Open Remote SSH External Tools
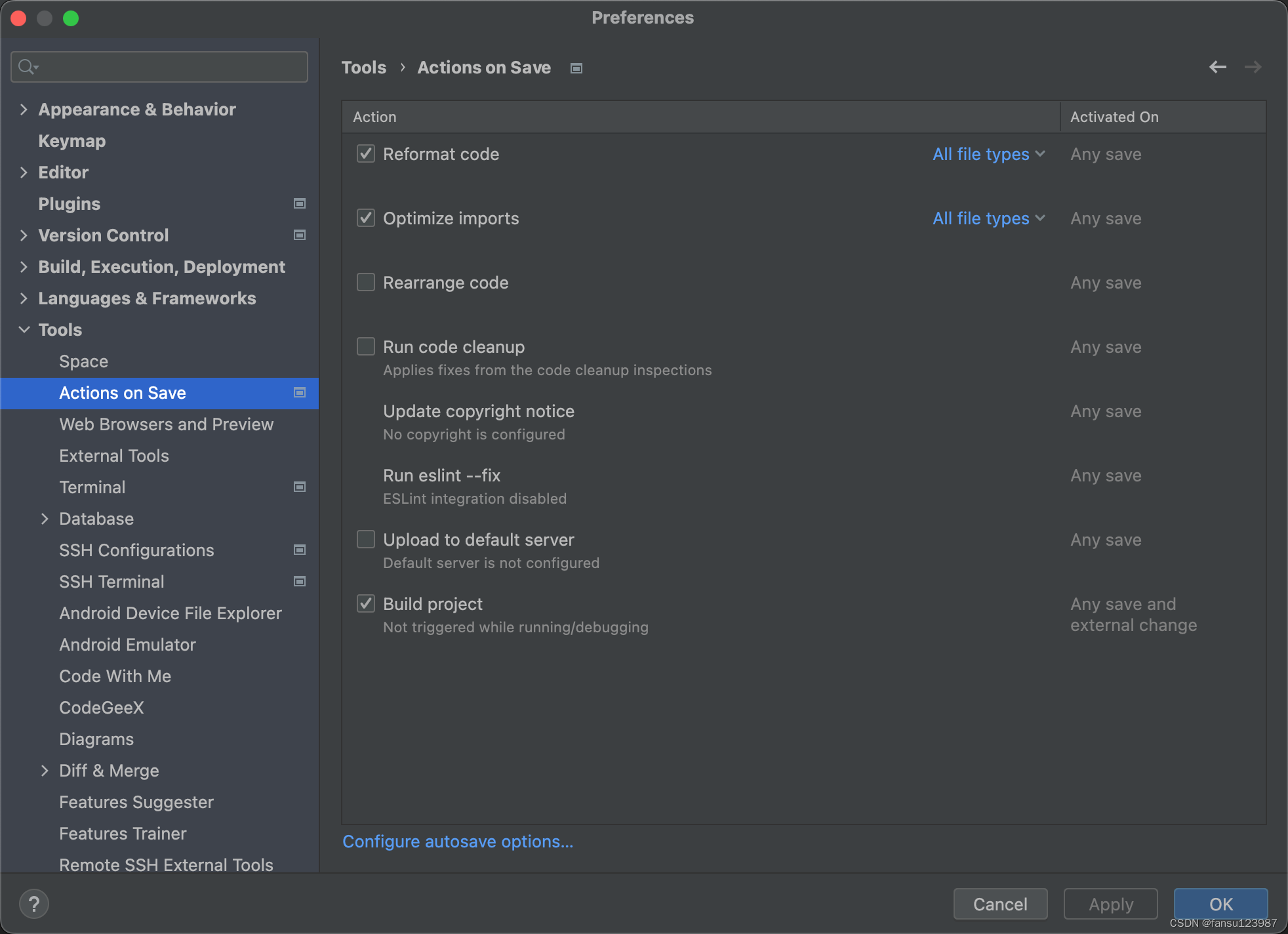1288x934 pixels. 166,865
